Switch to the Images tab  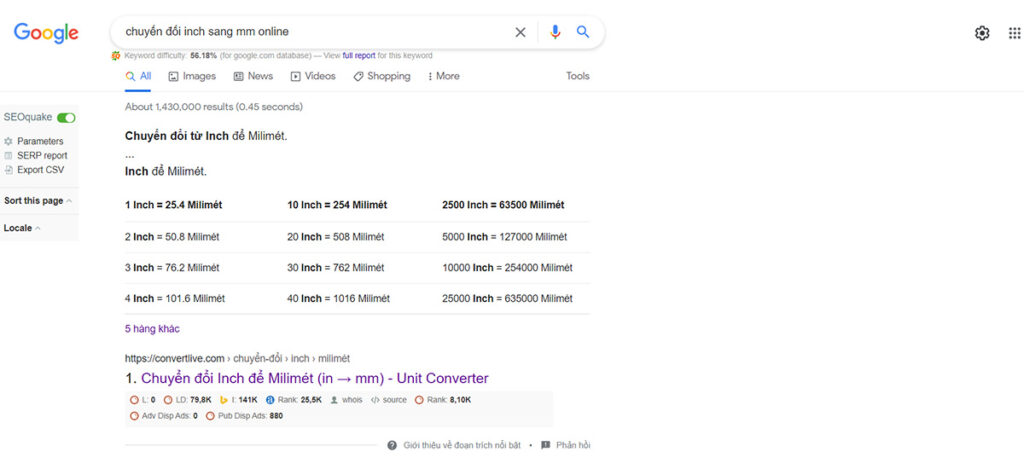(192, 76)
